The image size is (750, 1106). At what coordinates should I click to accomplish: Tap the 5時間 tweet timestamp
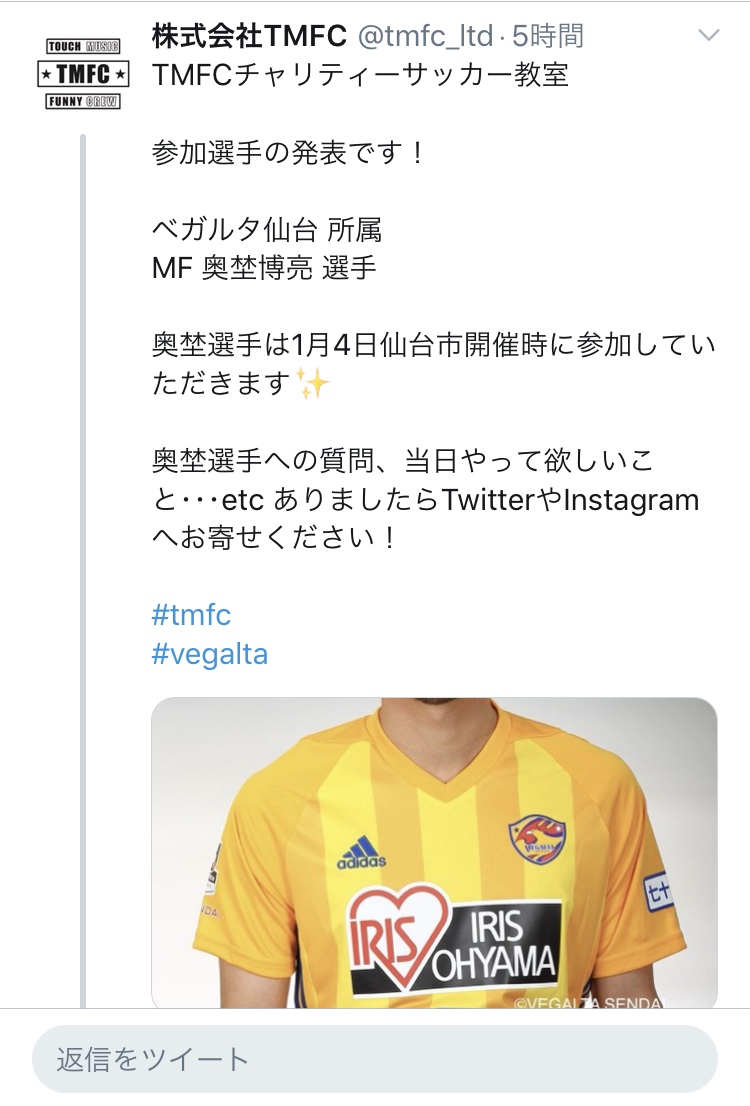(547, 37)
